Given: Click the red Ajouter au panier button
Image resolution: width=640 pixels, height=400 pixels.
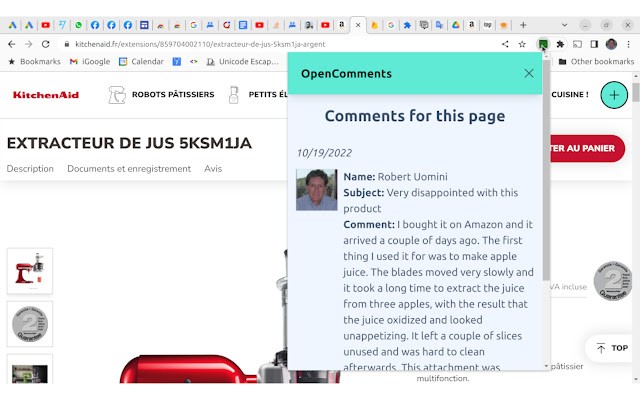Looking at the screenshot, I should point(587,148).
